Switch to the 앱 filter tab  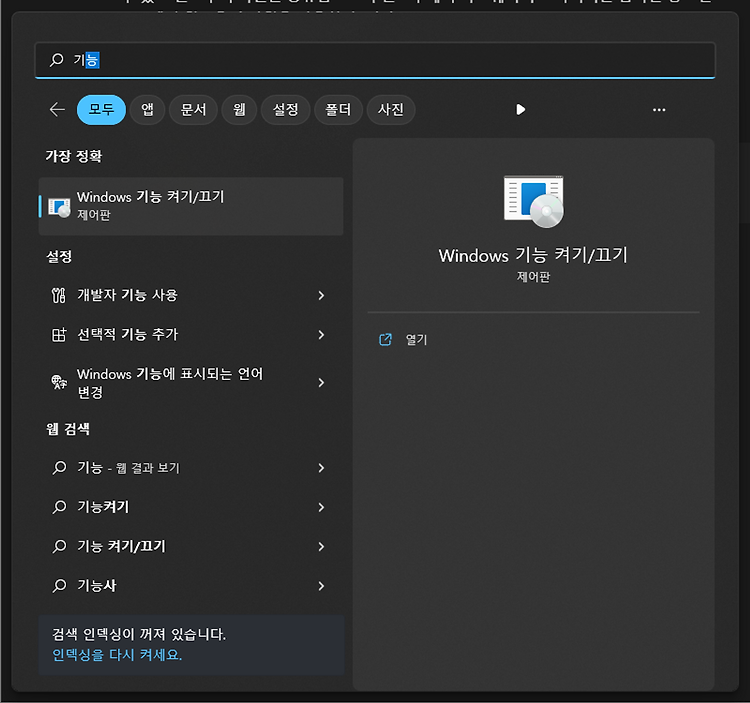(x=147, y=110)
